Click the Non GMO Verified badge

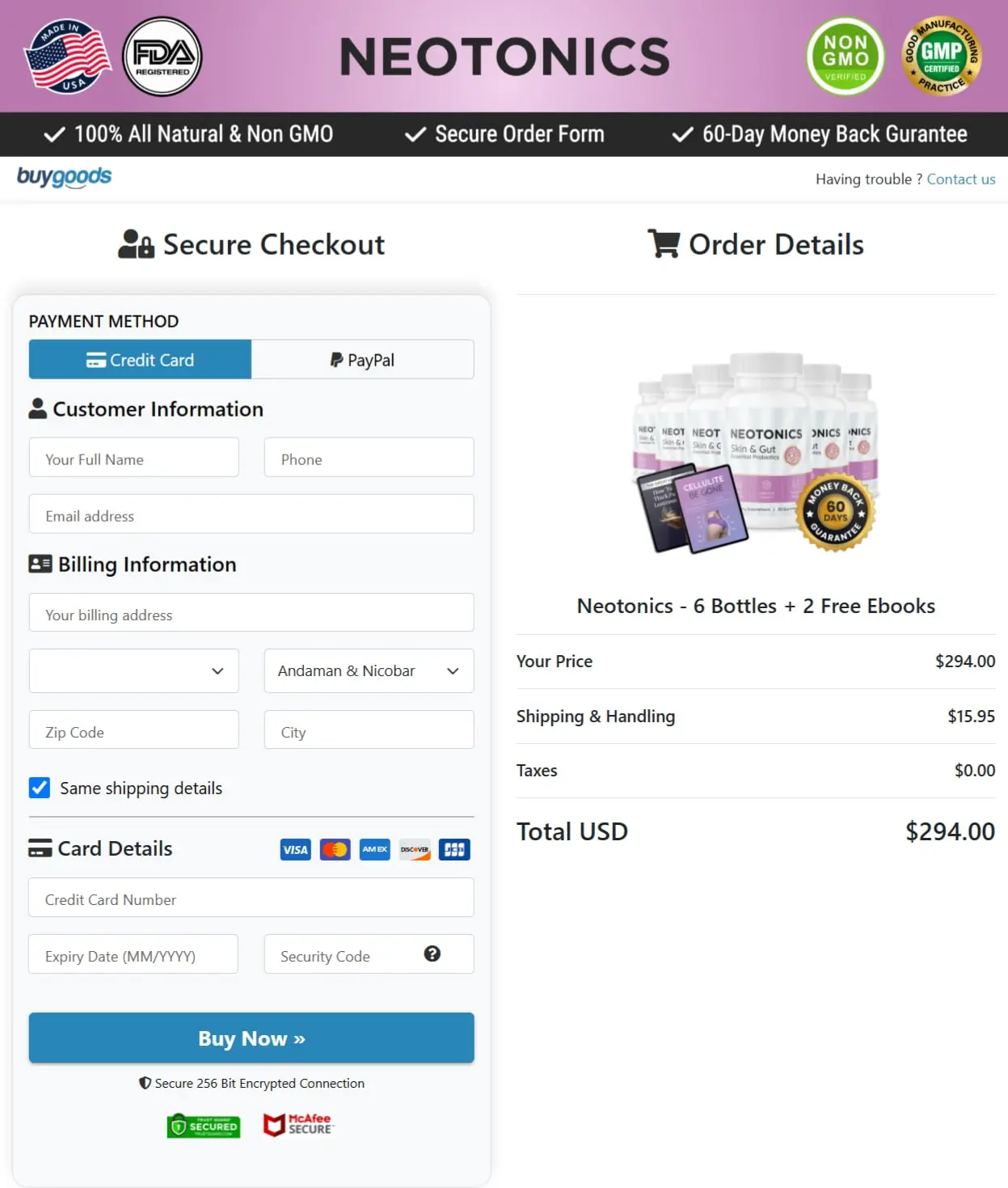pos(844,57)
